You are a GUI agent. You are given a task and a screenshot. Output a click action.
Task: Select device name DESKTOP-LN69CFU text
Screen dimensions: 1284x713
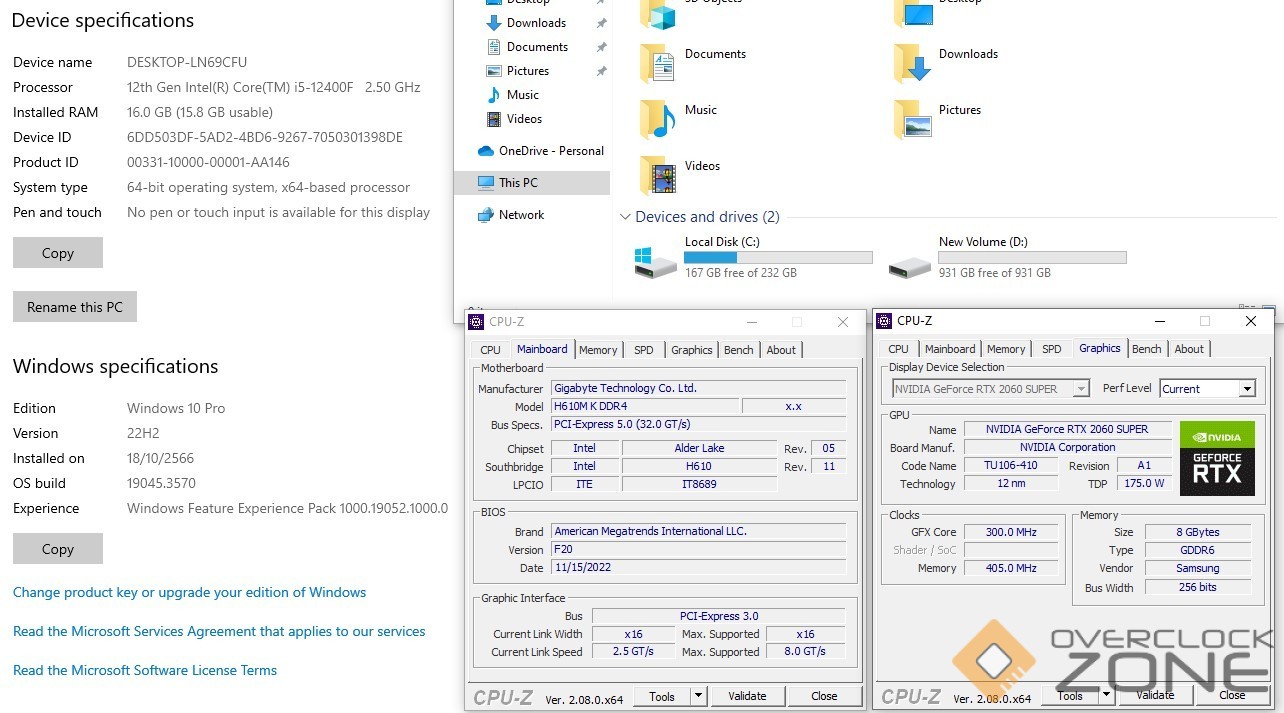[x=187, y=62]
